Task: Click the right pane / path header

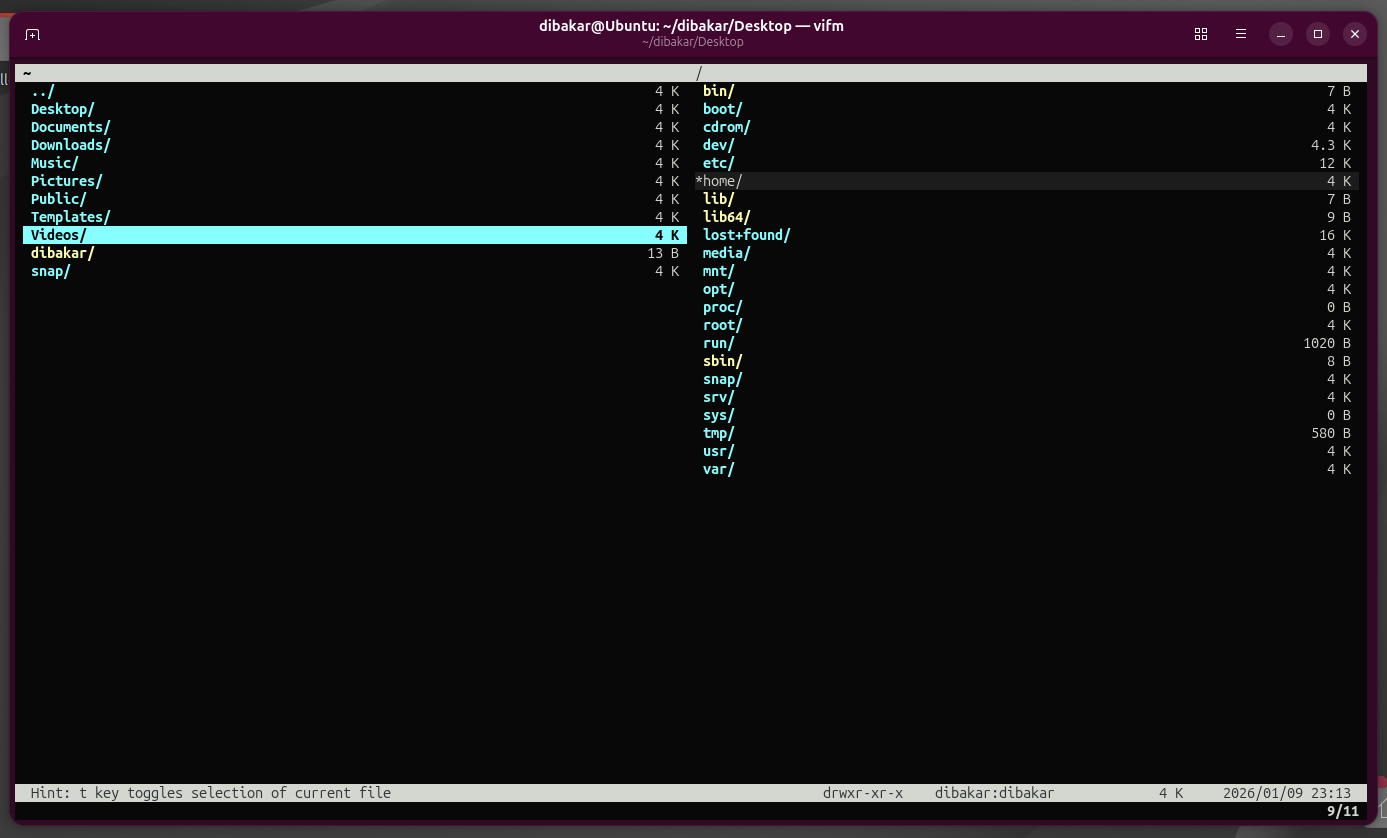Action: [699, 73]
